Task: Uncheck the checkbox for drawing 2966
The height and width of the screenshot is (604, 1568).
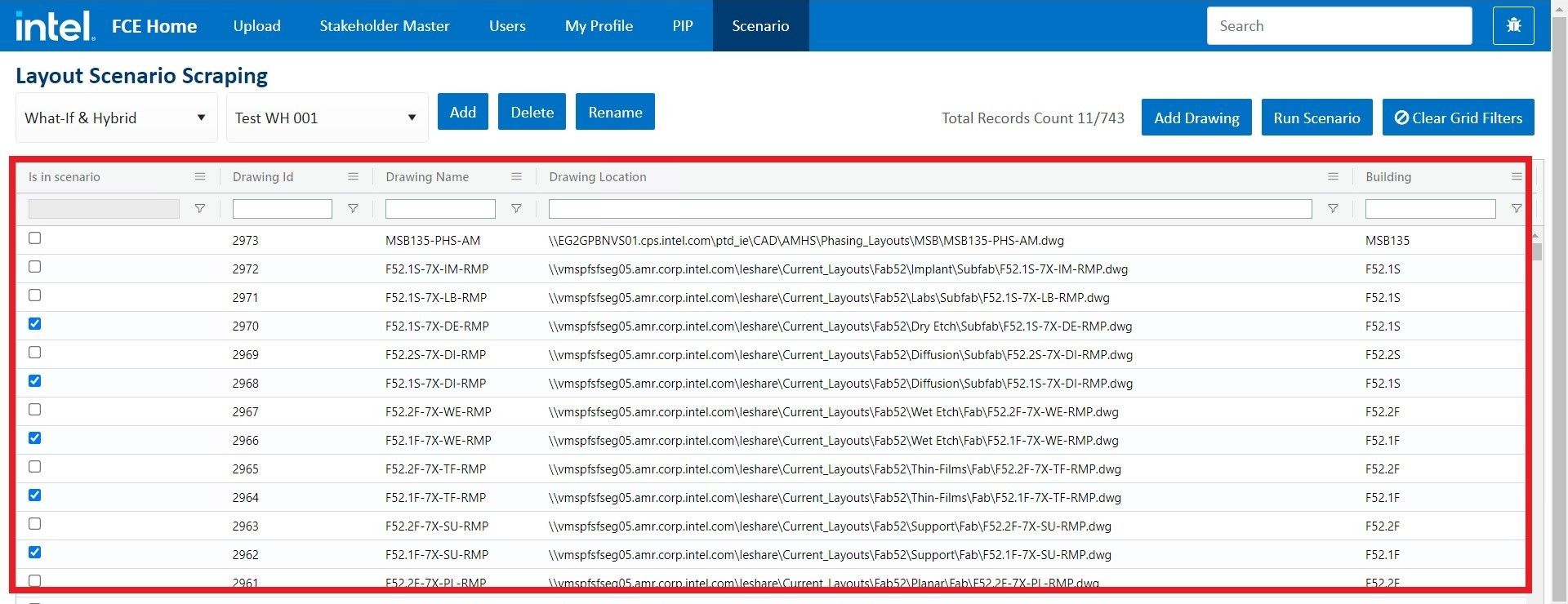Action: click(34, 438)
